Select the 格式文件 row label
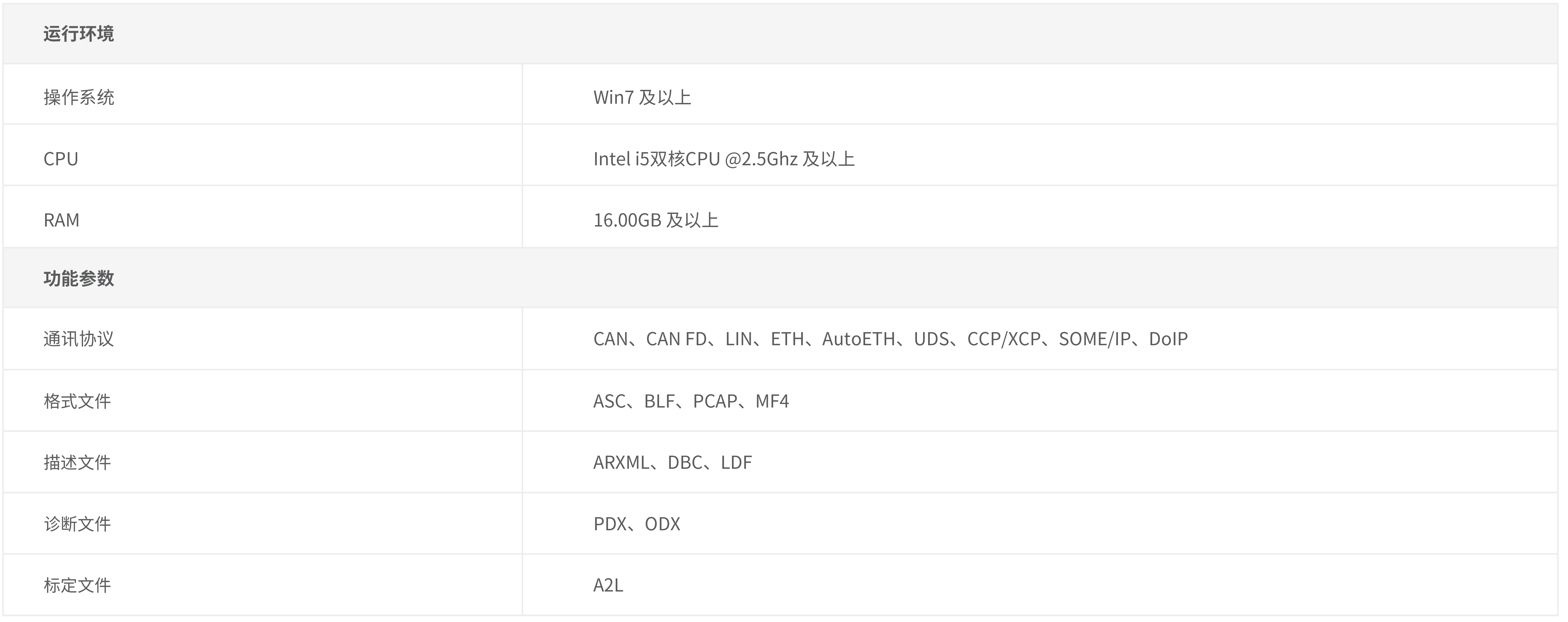Screen dimensions: 1568x622 point(77,401)
